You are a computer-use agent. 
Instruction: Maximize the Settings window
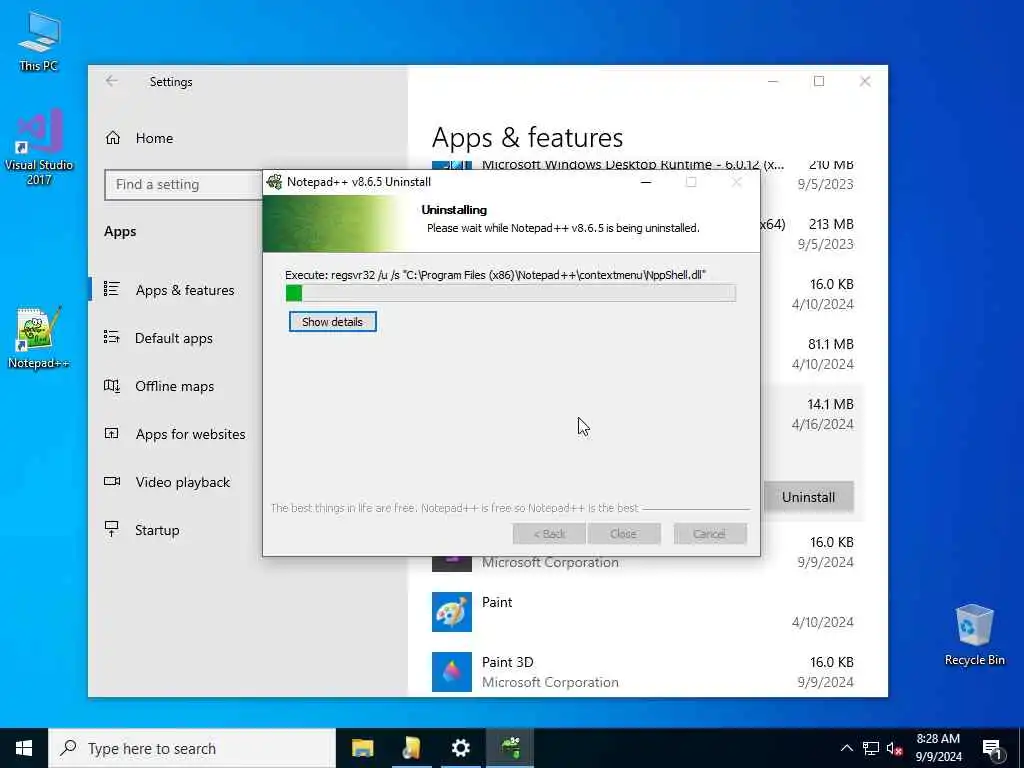[x=819, y=81]
